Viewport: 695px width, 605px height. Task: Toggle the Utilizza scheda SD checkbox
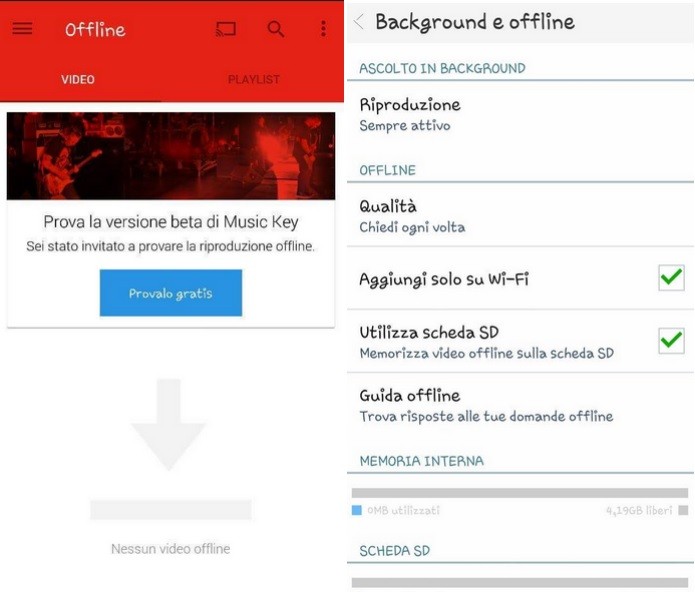point(671,341)
